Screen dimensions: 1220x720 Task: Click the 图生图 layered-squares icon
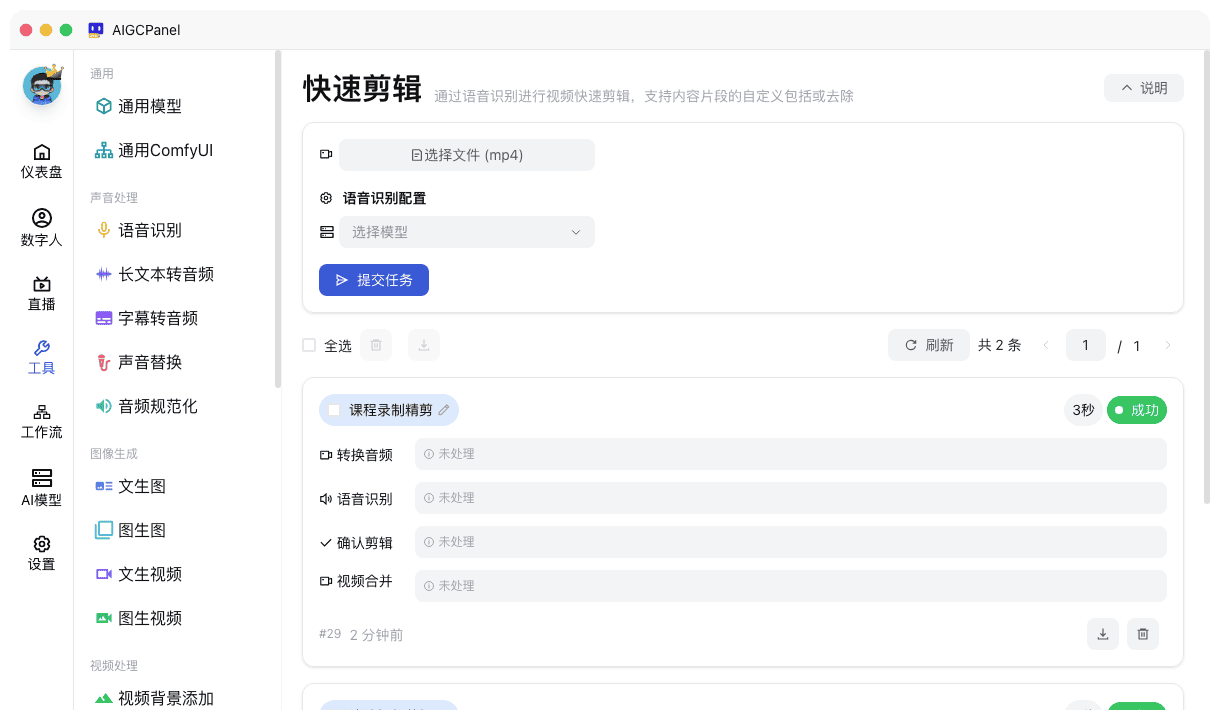click(104, 530)
